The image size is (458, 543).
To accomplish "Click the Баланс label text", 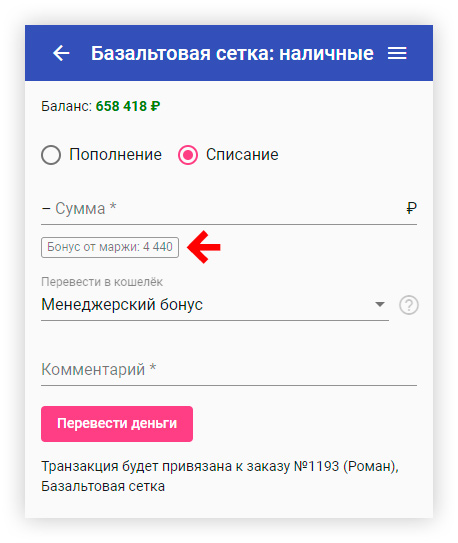I will click(66, 106).
